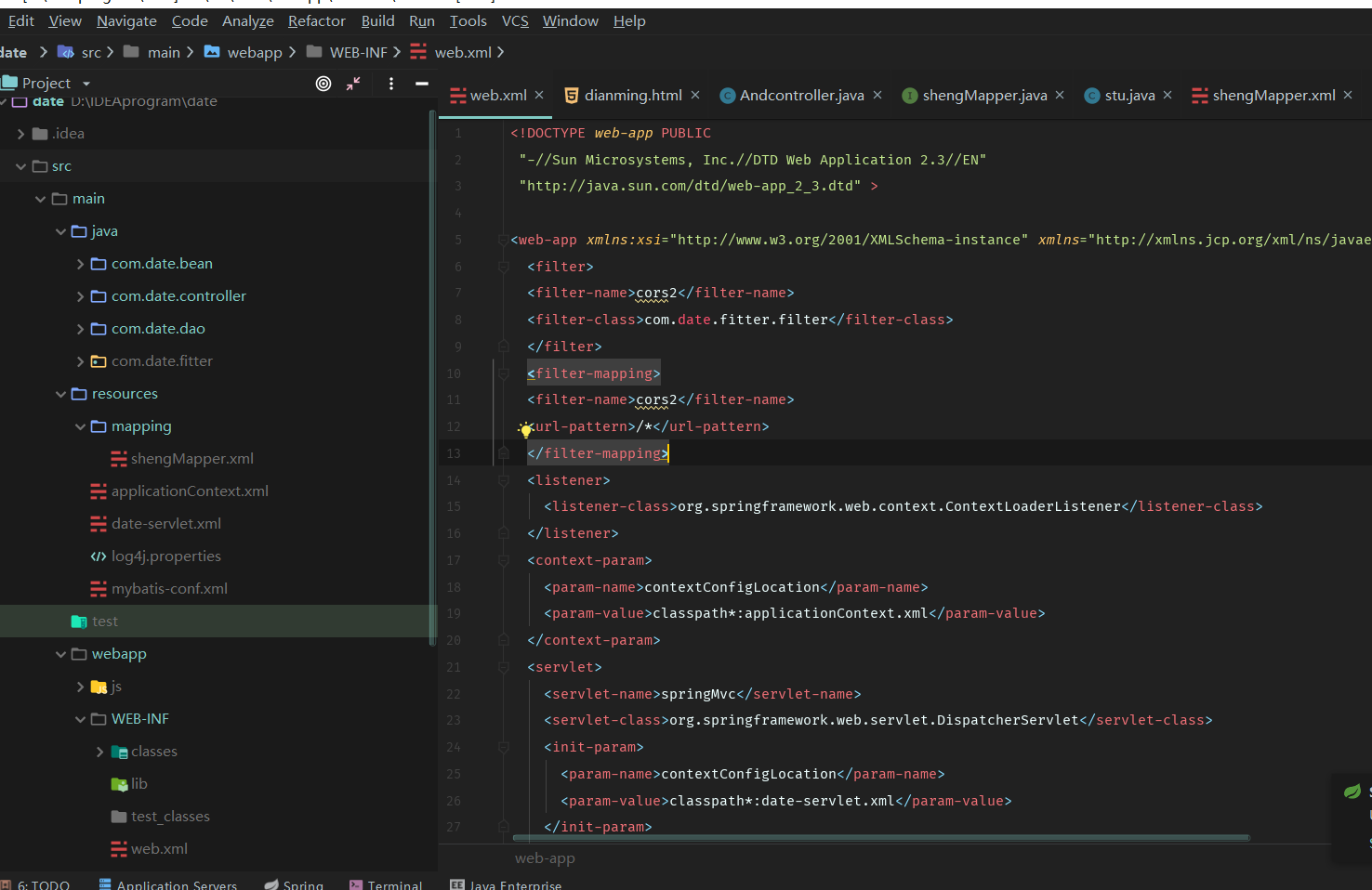
Task: Open the Code menu
Action: [x=190, y=20]
